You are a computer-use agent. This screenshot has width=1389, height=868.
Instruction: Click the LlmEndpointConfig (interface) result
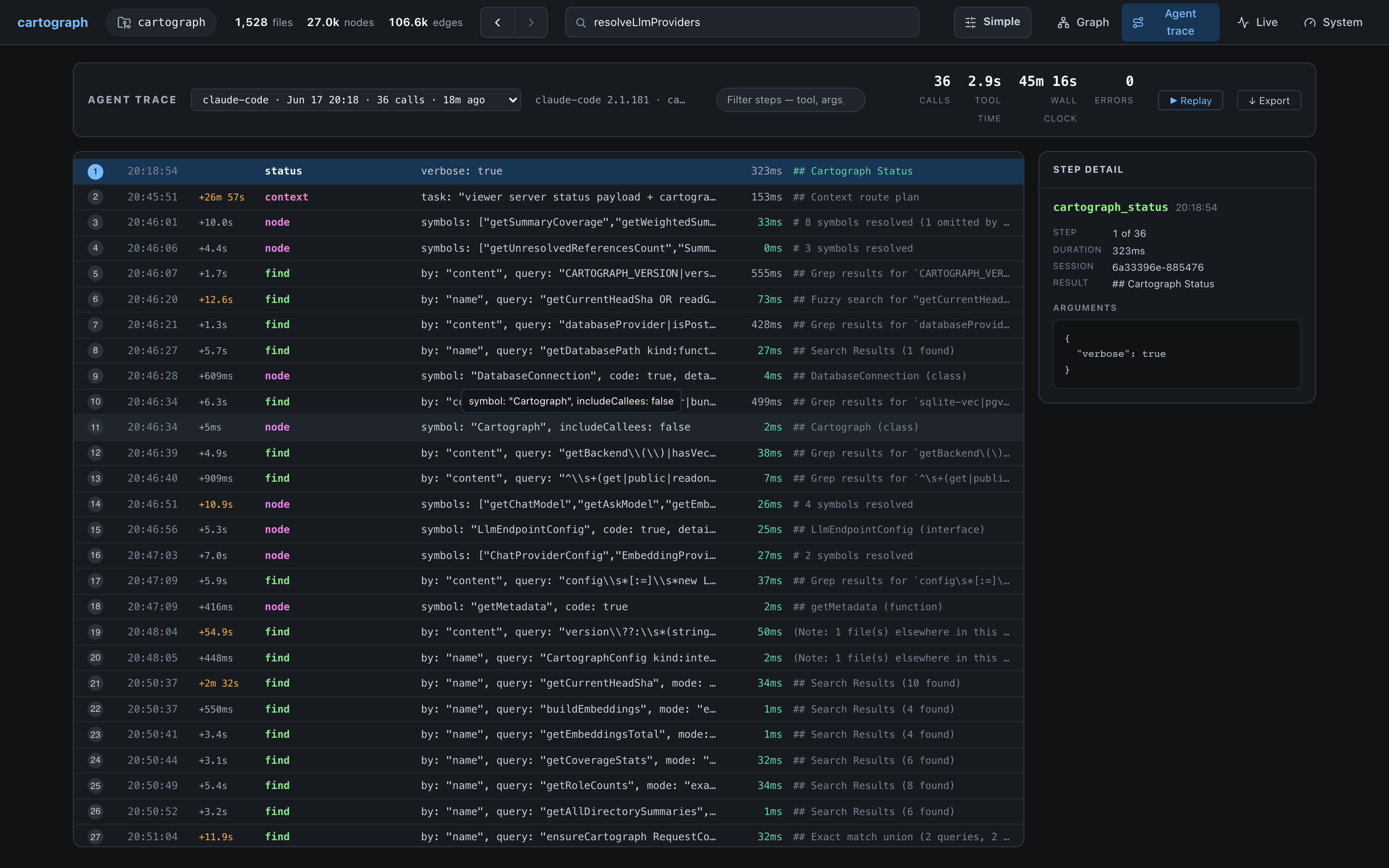(x=889, y=529)
